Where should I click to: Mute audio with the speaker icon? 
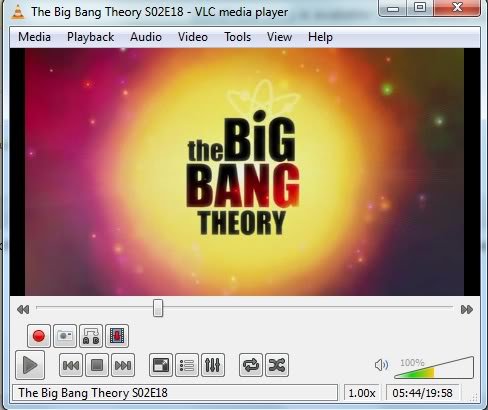pos(381,365)
